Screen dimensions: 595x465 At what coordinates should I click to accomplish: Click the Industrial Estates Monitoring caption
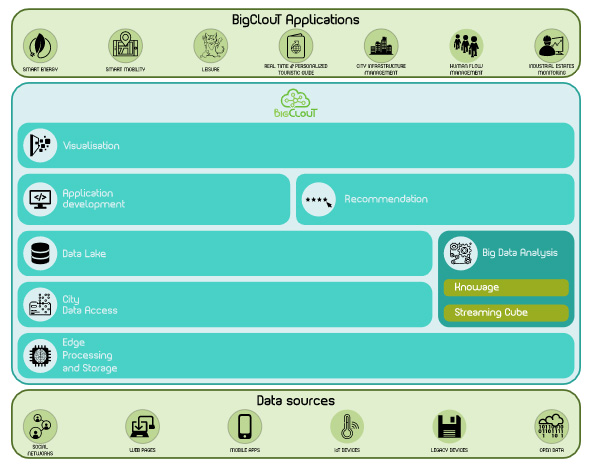(x=551, y=69)
